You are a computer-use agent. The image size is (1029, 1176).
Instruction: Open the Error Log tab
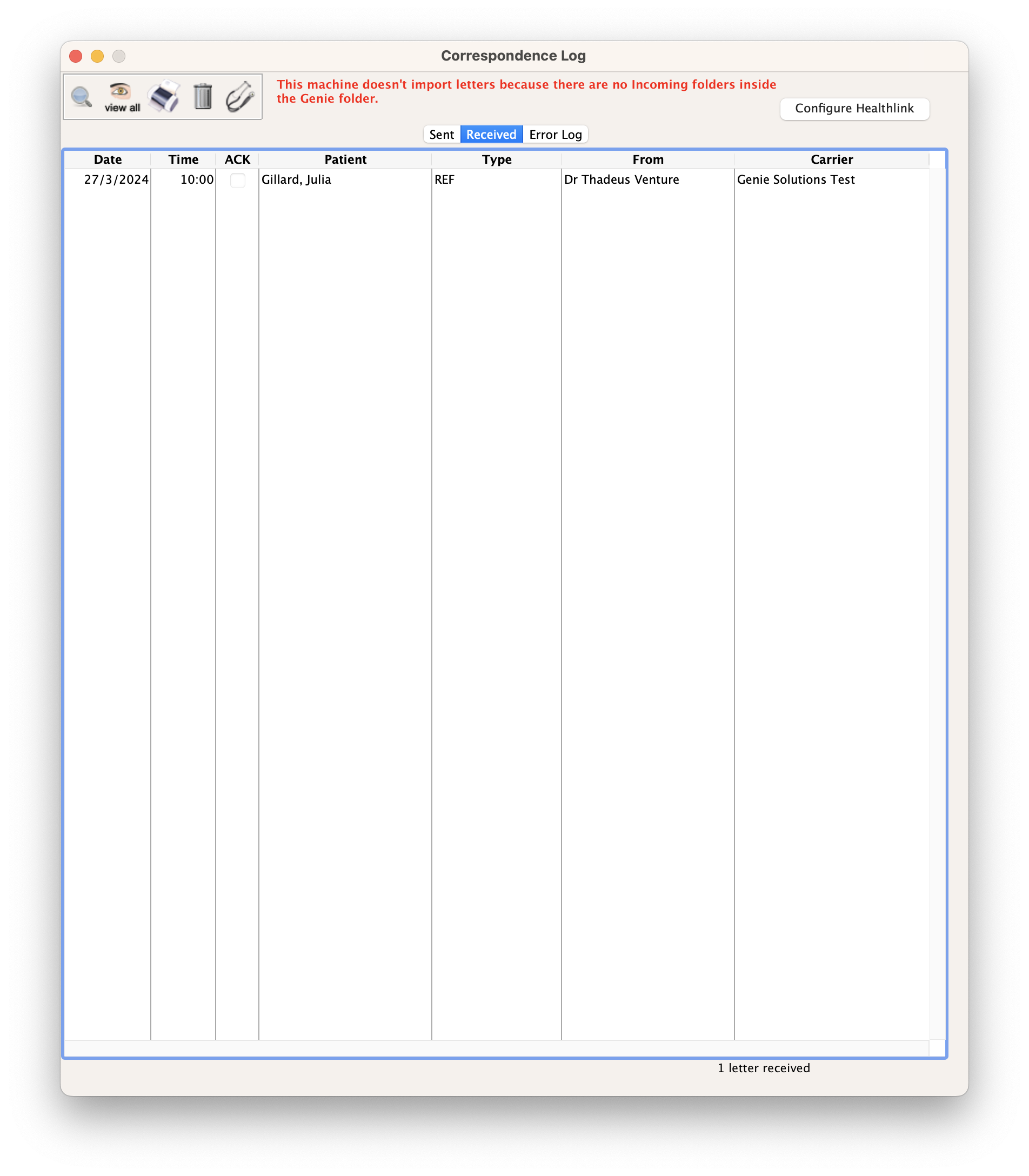(554, 134)
